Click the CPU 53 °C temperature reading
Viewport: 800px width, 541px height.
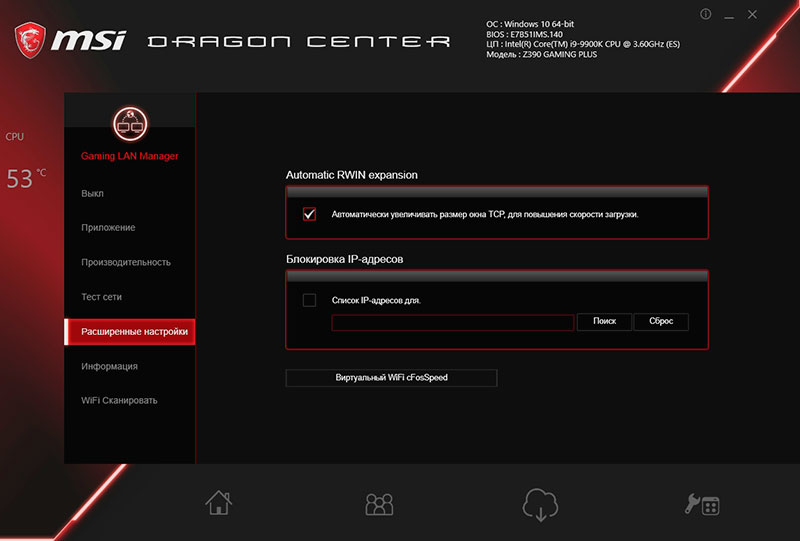pos(26,179)
